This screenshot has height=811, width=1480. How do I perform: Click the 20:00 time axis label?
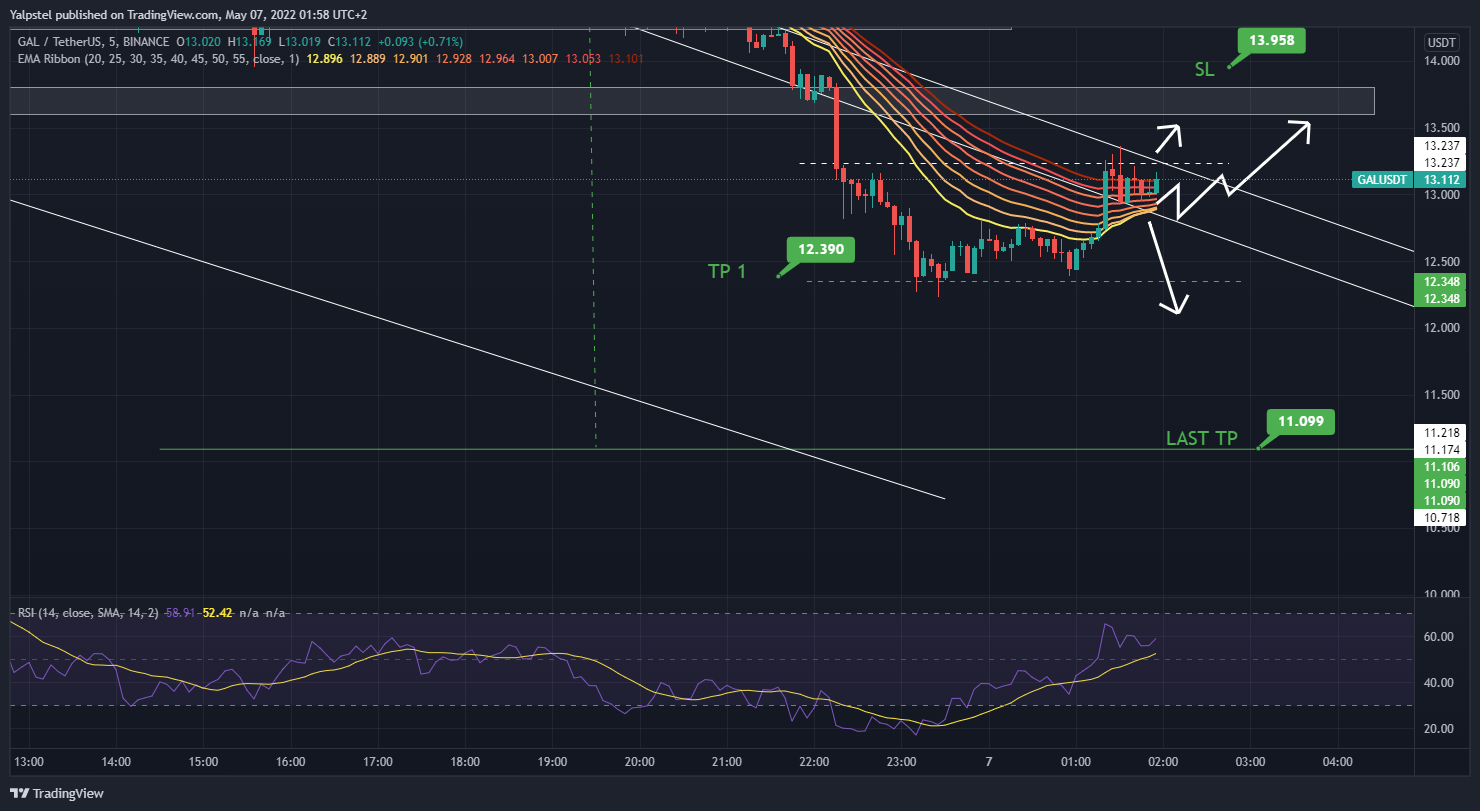click(x=639, y=762)
